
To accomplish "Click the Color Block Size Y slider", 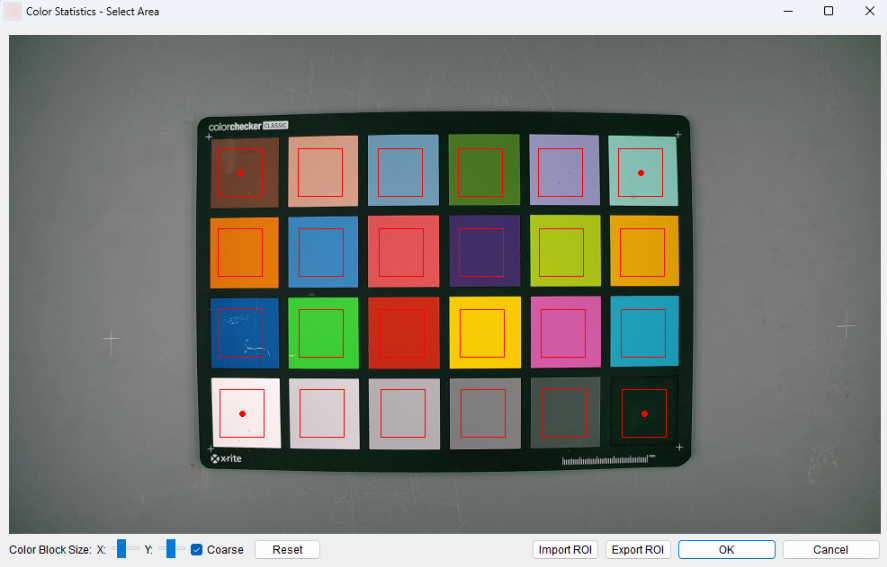I will click(x=171, y=549).
